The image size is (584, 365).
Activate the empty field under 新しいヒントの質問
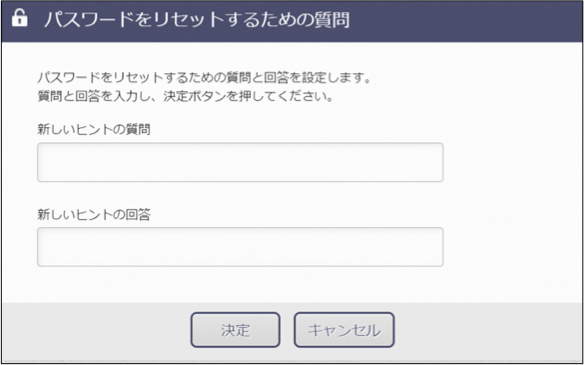(x=240, y=162)
